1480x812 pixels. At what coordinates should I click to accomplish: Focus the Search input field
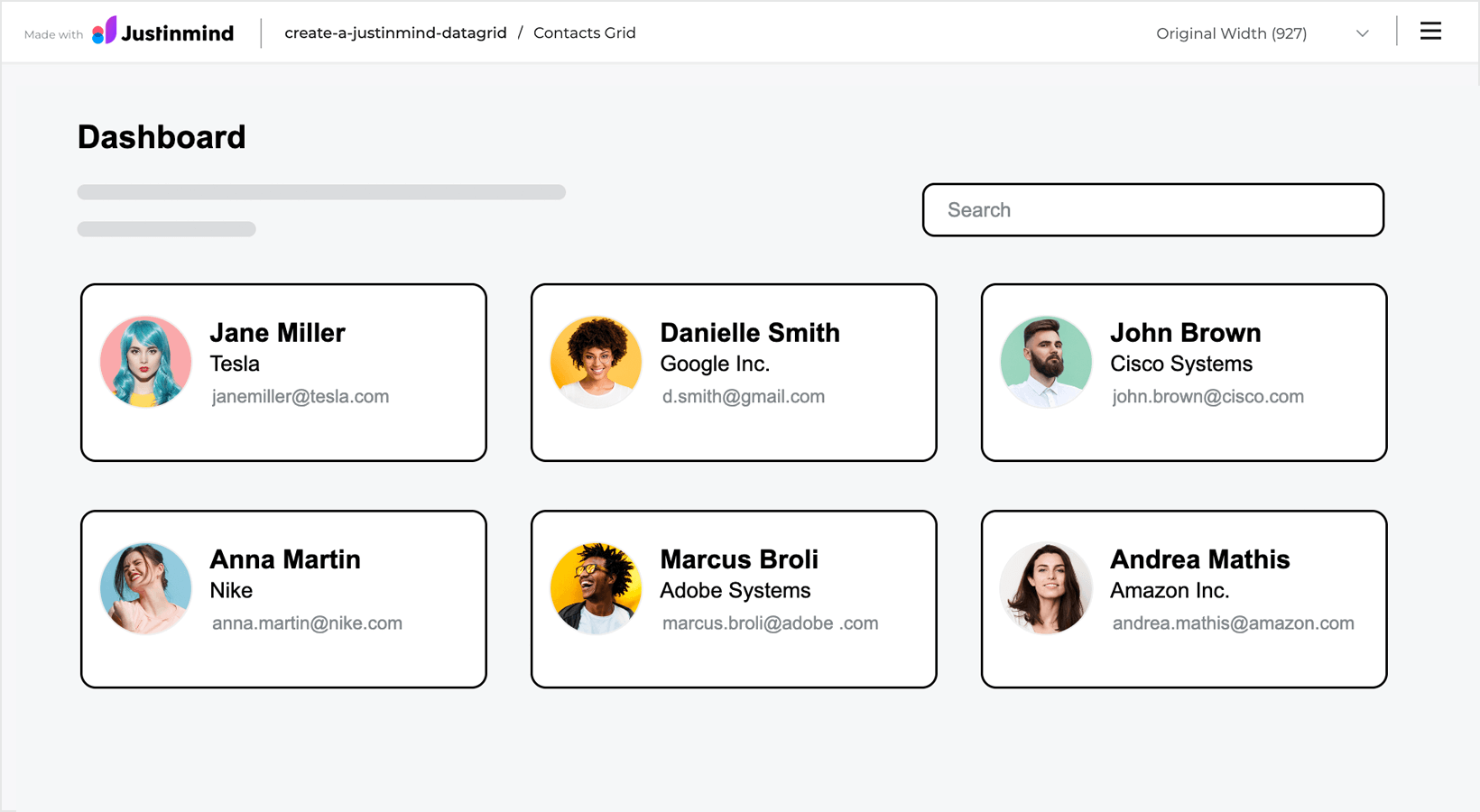click(1152, 210)
